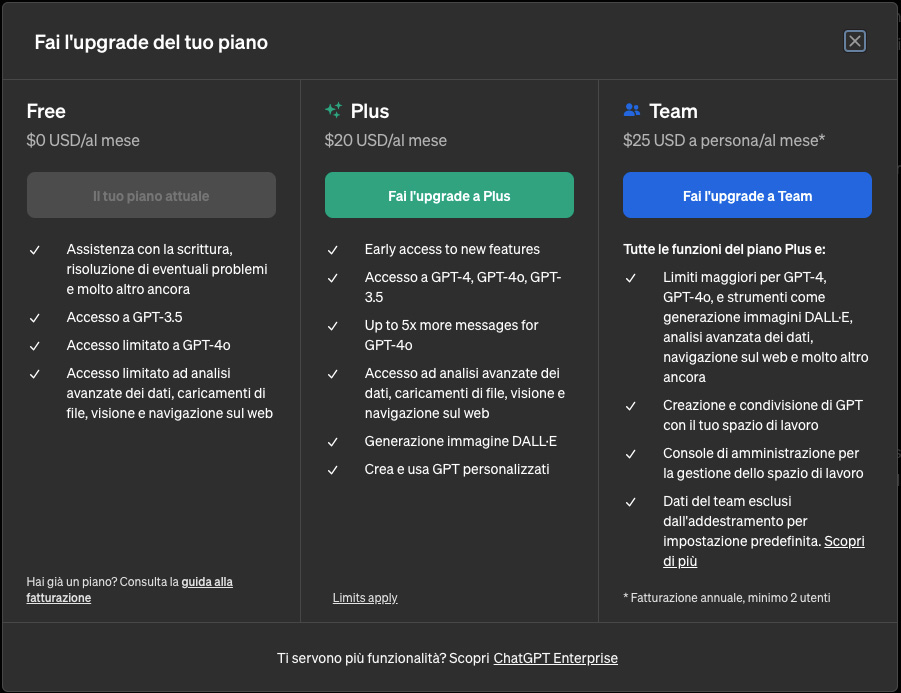Open the ChatGPT Enterprise link
This screenshot has height=693, width=901.
point(555,658)
